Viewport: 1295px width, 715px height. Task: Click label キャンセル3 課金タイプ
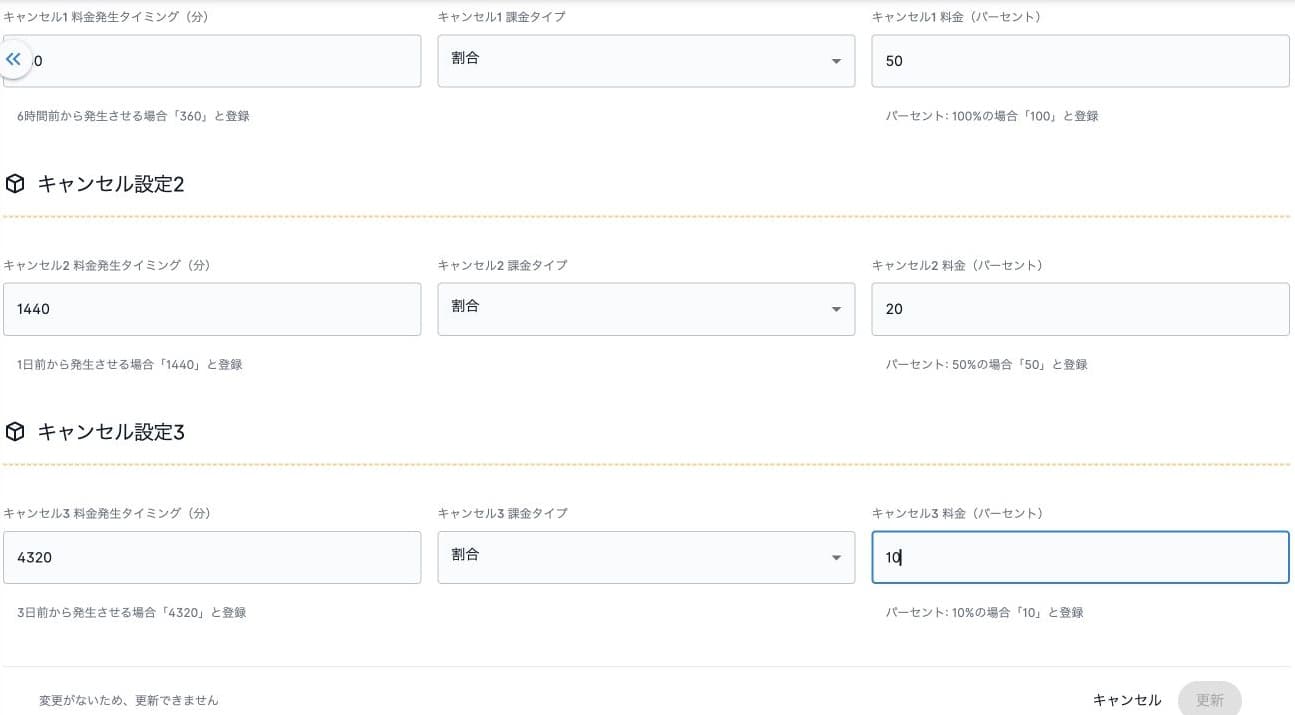[x=503, y=513]
